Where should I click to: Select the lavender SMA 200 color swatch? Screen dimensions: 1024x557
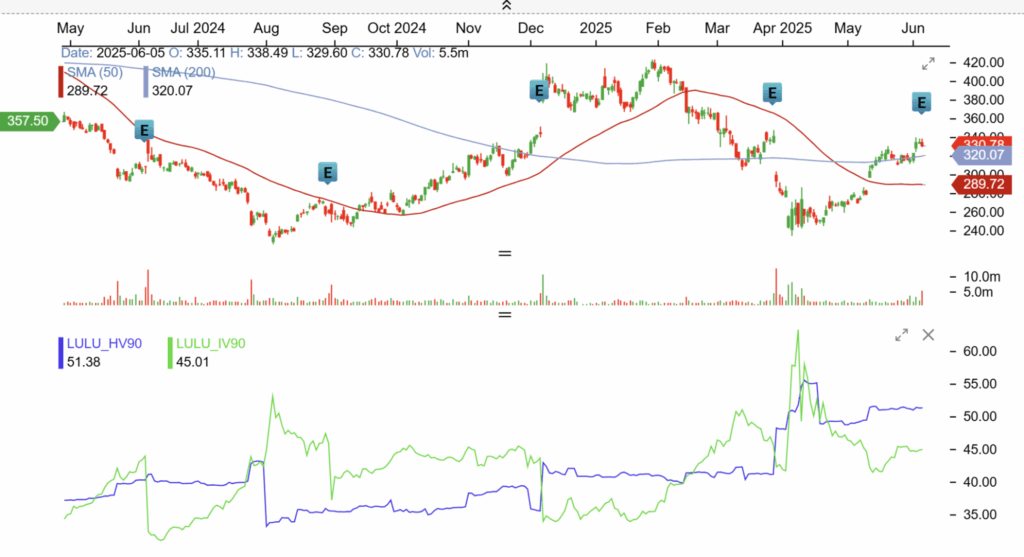pyautogui.click(x=146, y=82)
